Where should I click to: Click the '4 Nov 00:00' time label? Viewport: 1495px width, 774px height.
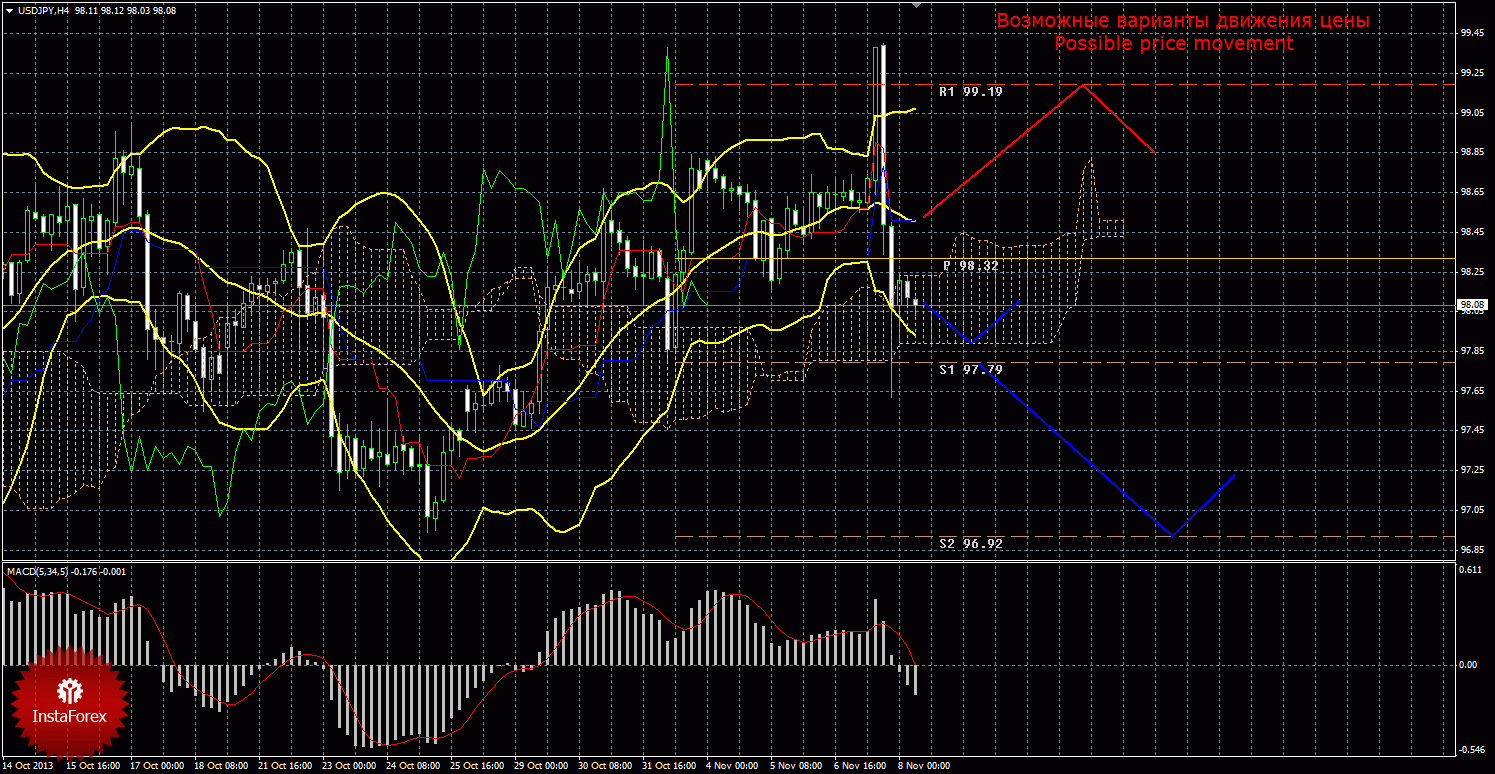[732, 767]
